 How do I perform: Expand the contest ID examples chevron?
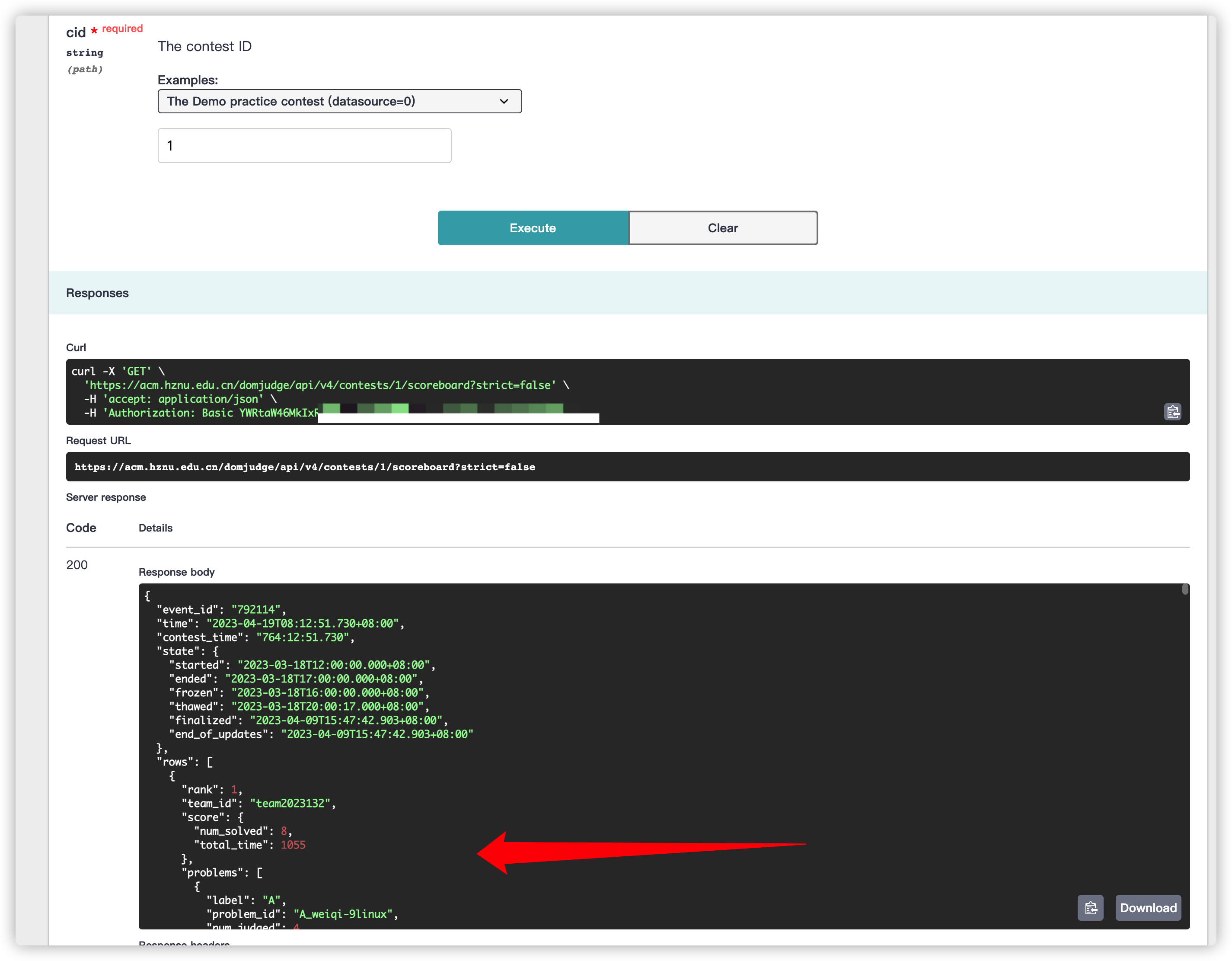(x=503, y=101)
